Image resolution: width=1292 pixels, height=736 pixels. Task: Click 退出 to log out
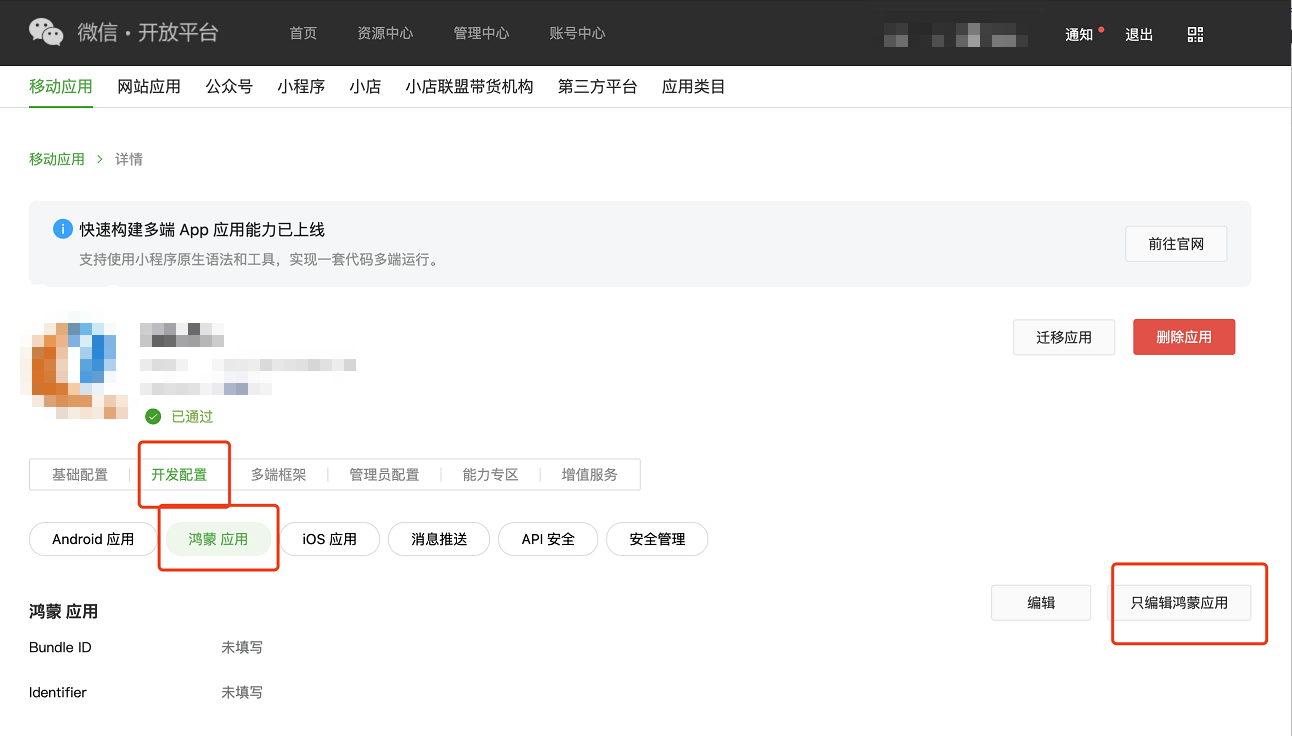[1139, 34]
